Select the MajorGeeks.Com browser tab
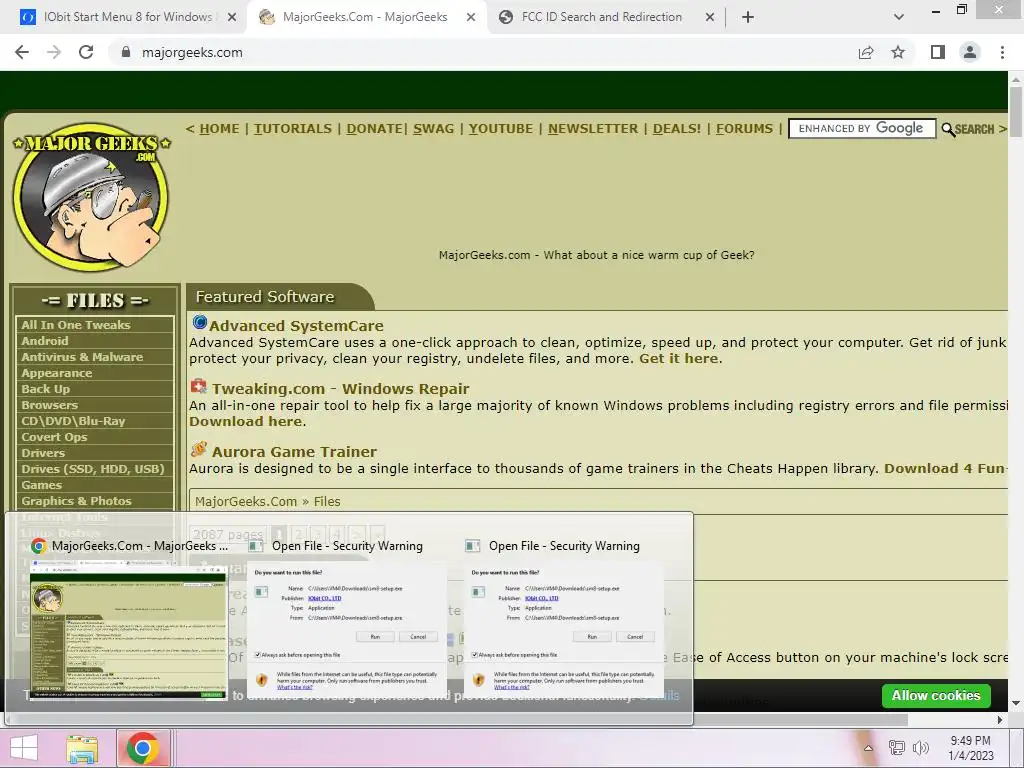Viewport: 1024px width, 768px height. tap(365, 17)
